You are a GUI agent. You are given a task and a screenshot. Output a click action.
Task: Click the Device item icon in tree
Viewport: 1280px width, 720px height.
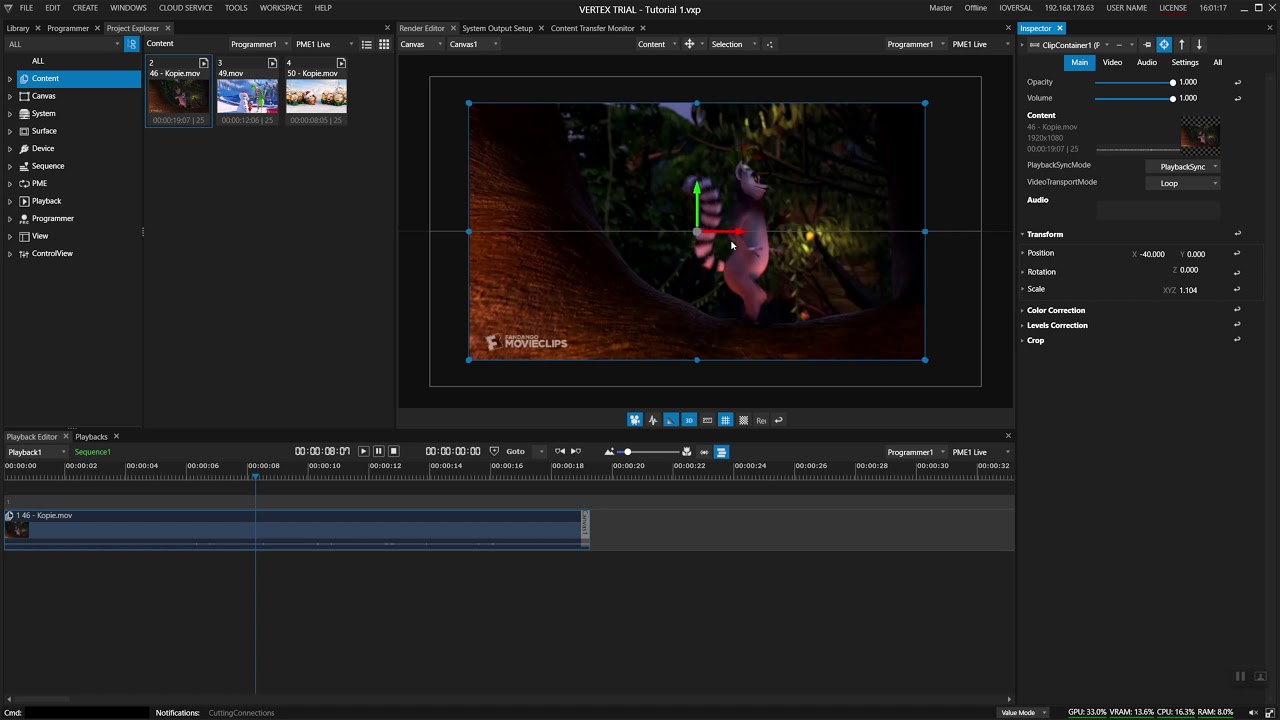(x=24, y=149)
